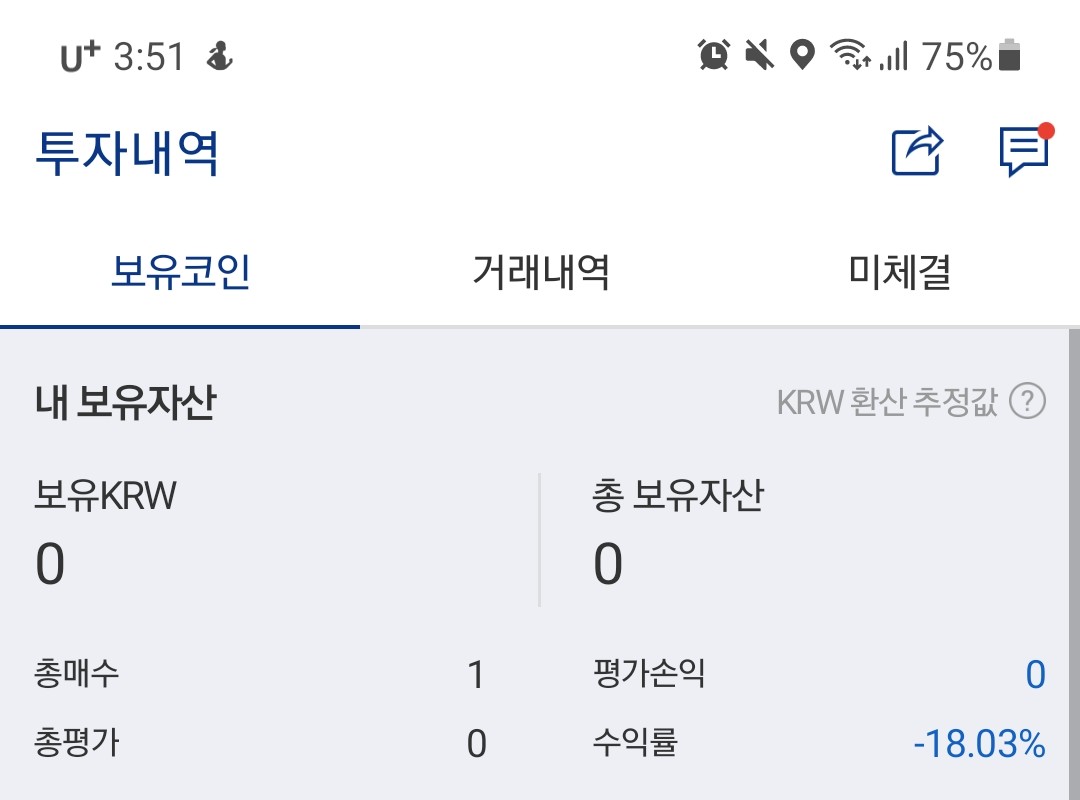The width and height of the screenshot is (1080, 800).
Task: Tap the 총 보유자산 amount
Action: click(608, 565)
